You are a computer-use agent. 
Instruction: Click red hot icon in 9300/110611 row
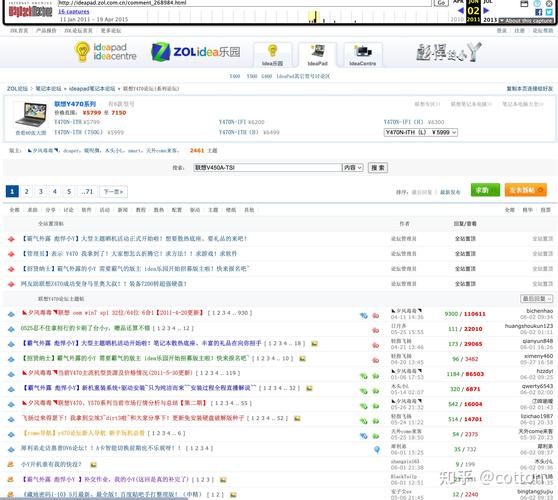375,315
